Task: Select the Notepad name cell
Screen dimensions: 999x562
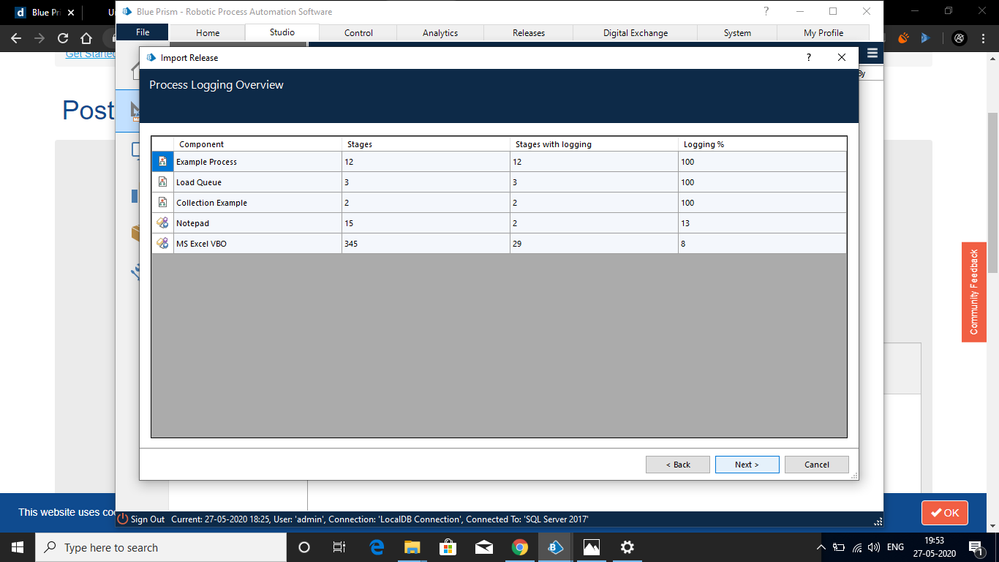Action: pyautogui.click(x=257, y=223)
